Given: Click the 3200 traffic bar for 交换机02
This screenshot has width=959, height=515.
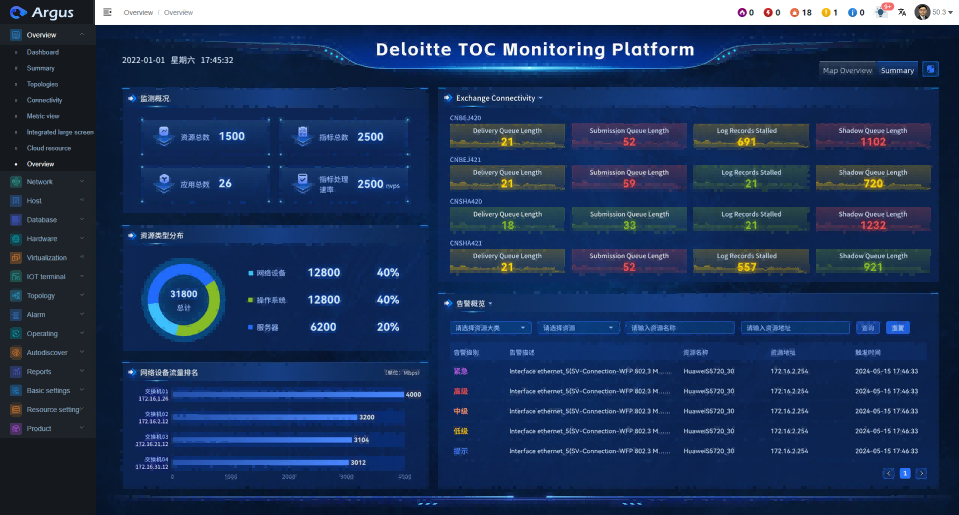Looking at the screenshot, I should (x=265, y=417).
